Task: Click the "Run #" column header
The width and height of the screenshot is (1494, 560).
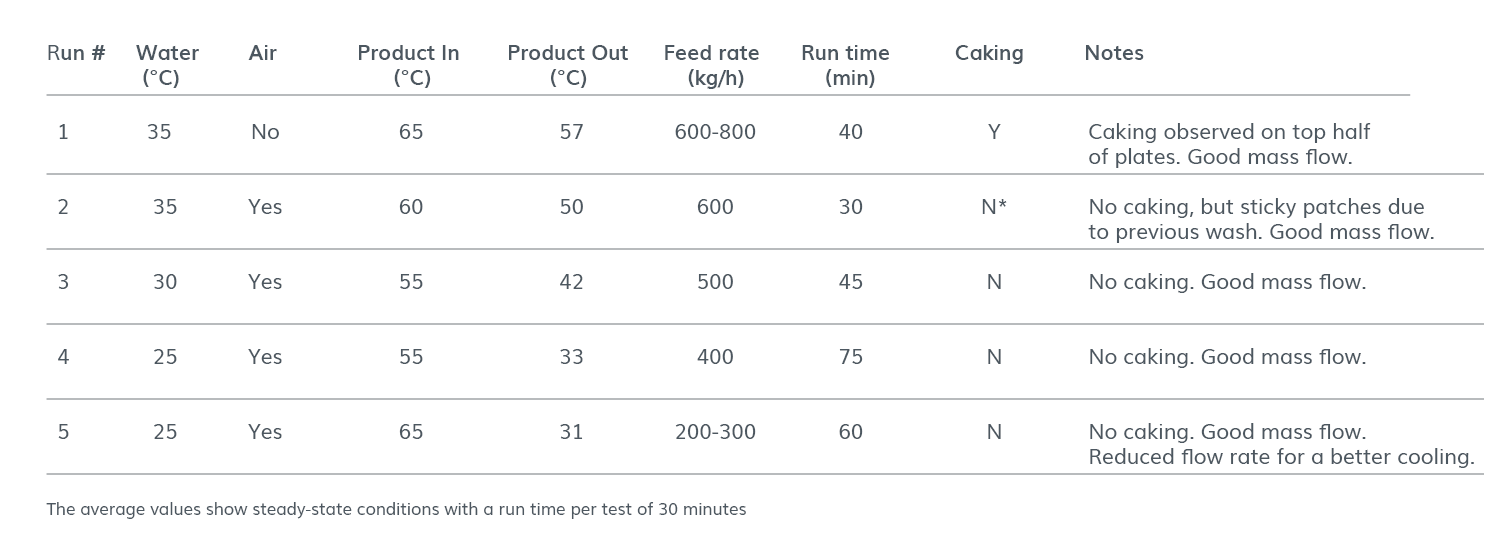Action: tap(76, 53)
